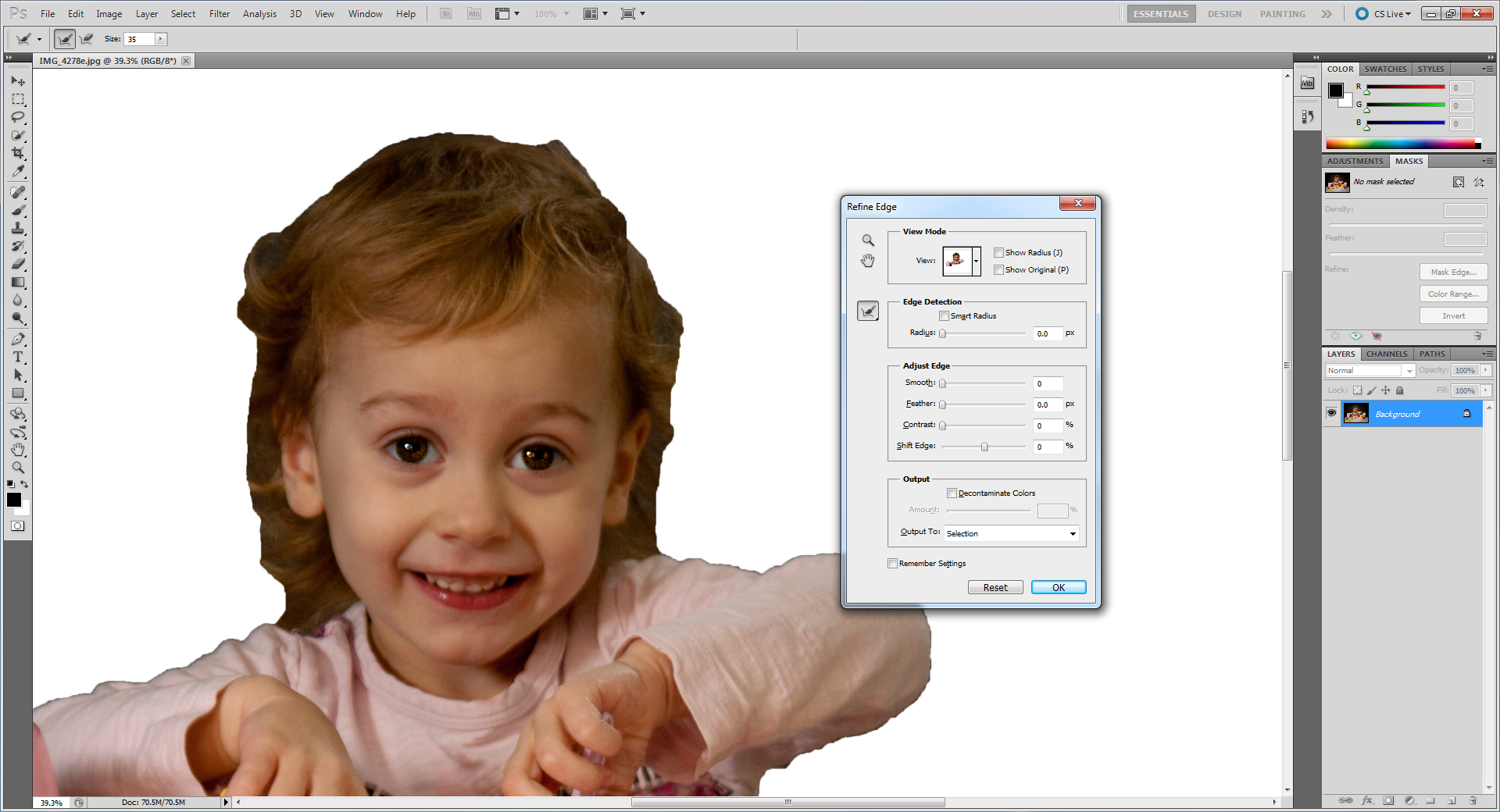
Task: Select the Path Selection tool
Action: tap(18, 375)
